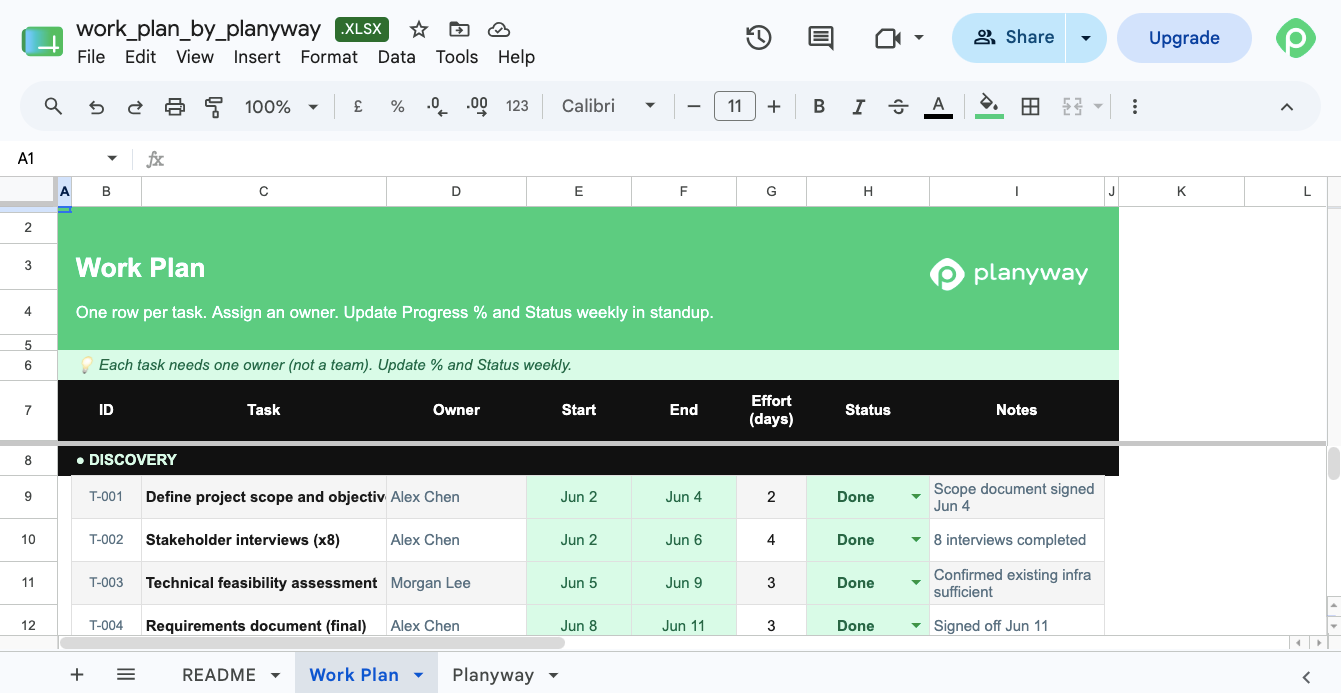This screenshot has height=693, width=1341.
Task: Add a new sheet
Action: 77,675
